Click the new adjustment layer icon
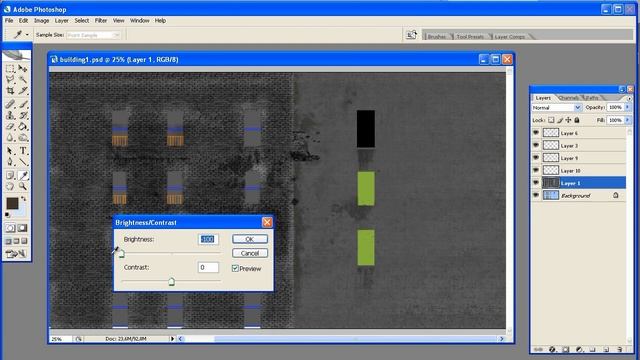The width and height of the screenshot is (640, 360). [579, 349]
